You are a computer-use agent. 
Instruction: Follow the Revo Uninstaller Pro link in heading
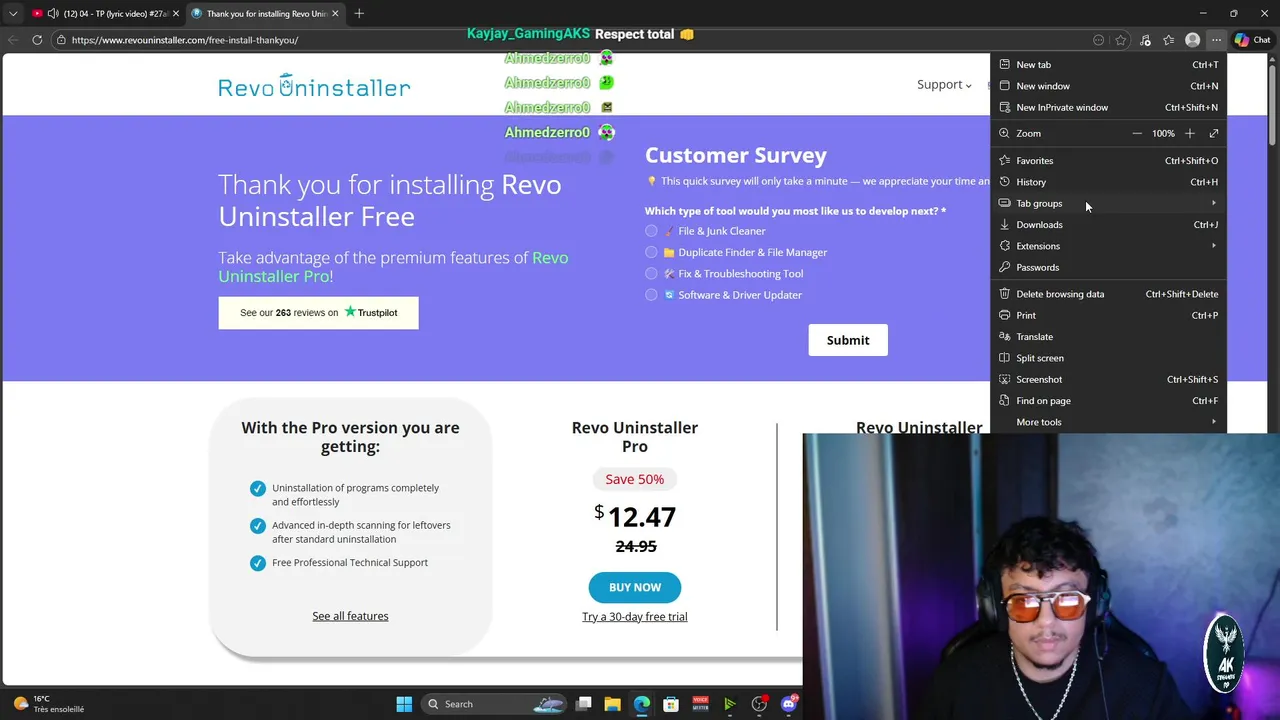[x=393, y=267]
